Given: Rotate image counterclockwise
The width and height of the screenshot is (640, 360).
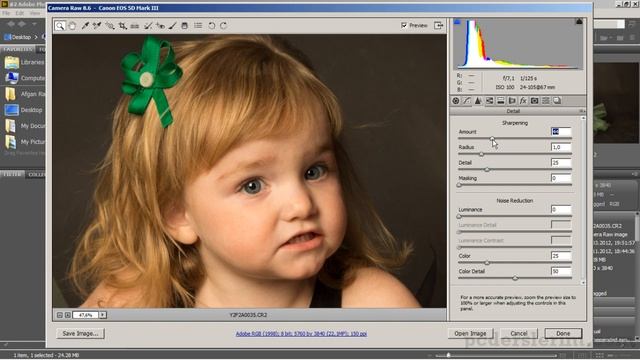Looking at the screenshot, I should tap(211, 26).
